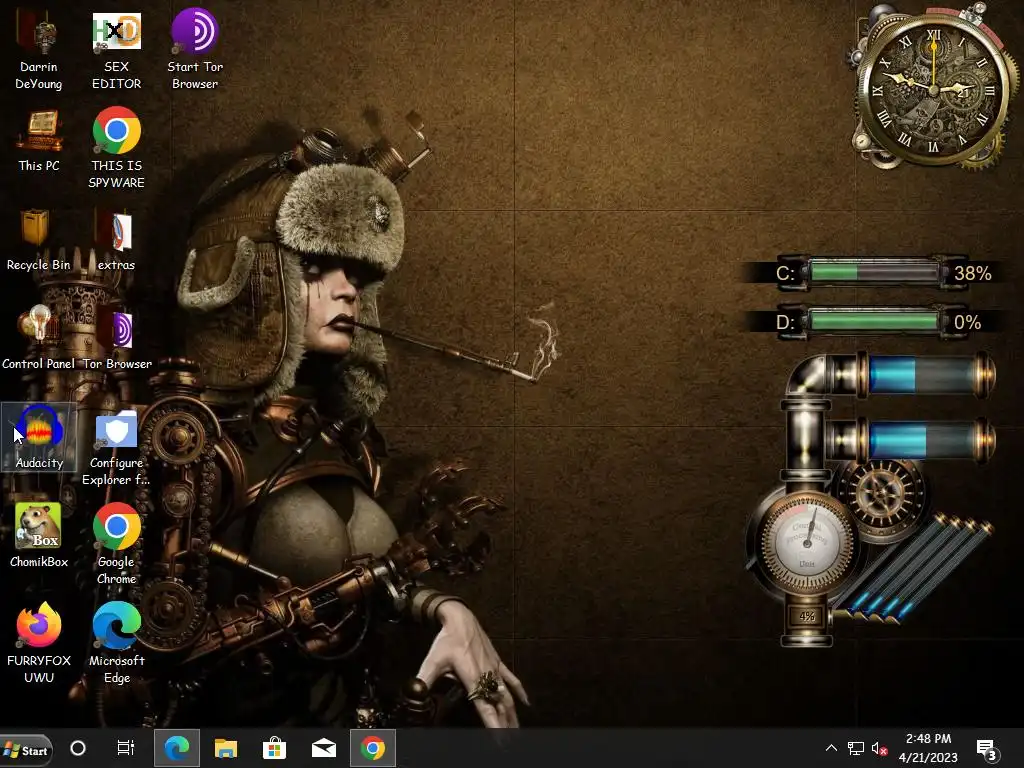Open the Start menu
Screen dimensions: 1024x768
(x=27, y=750)
